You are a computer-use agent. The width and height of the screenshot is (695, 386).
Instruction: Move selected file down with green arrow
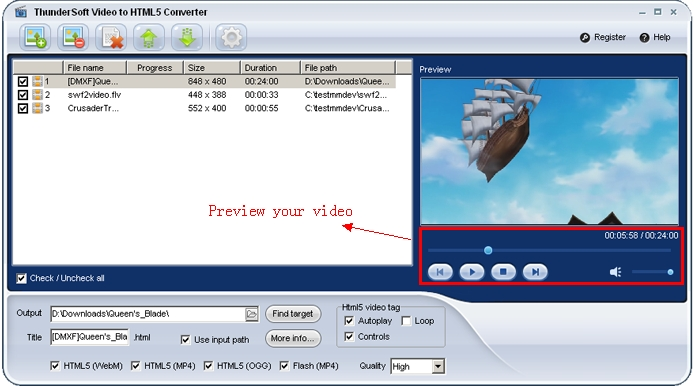(187, 37)
